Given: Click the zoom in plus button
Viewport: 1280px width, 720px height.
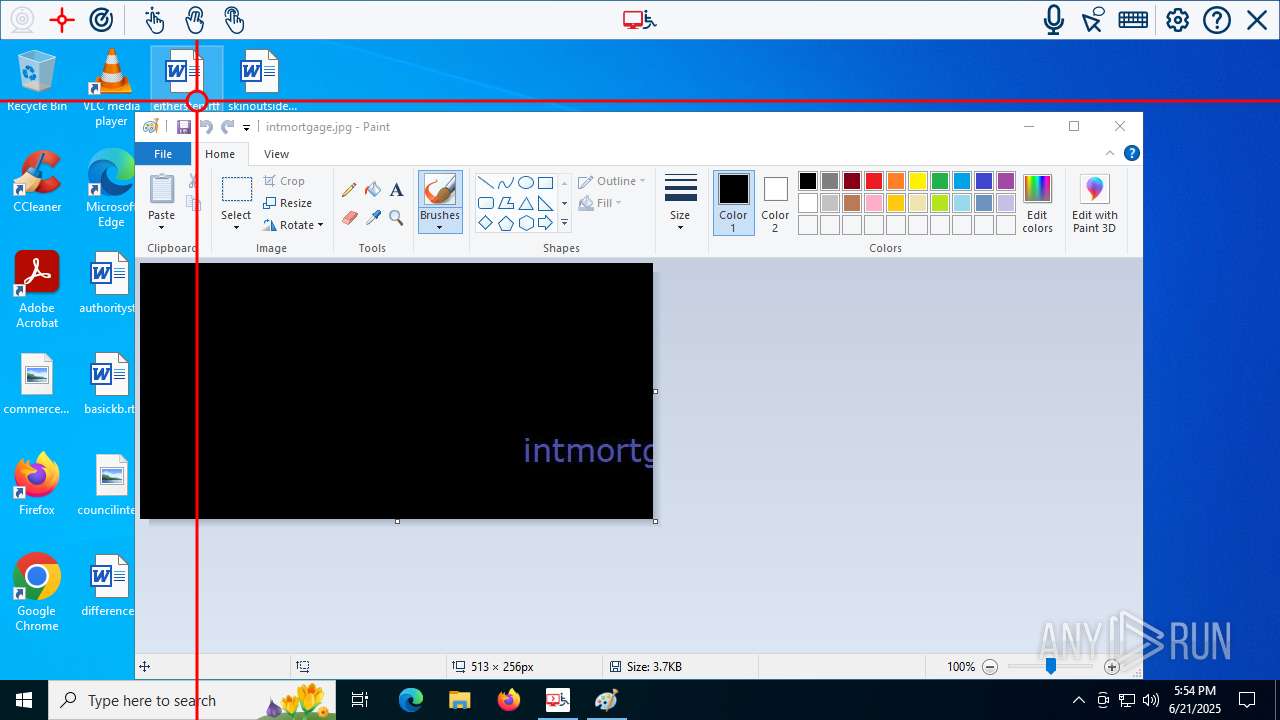Looking at the screenshot, I should [x=1112, y=667].
